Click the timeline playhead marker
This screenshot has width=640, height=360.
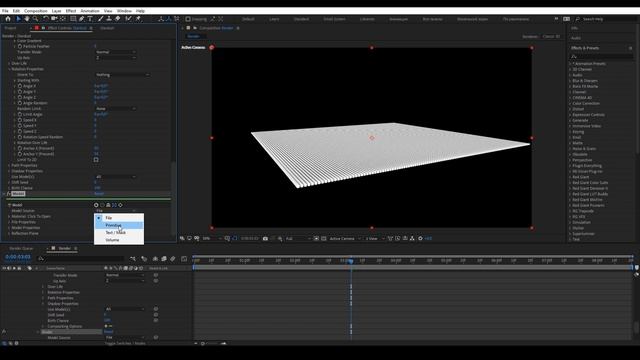pyautogui.click(x=351, y=261)
